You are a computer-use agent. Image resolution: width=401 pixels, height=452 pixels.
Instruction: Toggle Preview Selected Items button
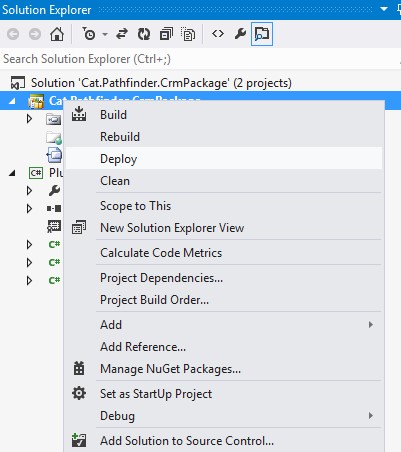[x=262, y=34]
